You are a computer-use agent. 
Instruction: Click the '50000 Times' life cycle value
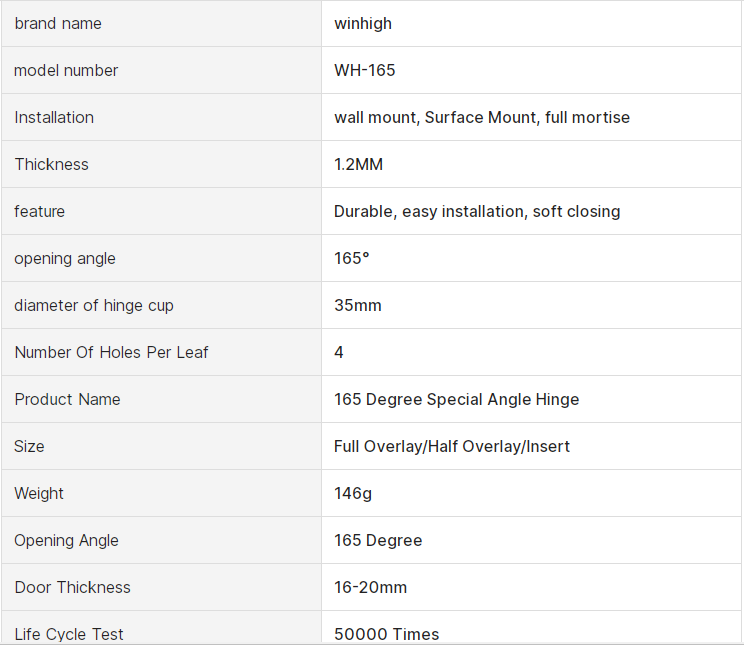point(386,634)
